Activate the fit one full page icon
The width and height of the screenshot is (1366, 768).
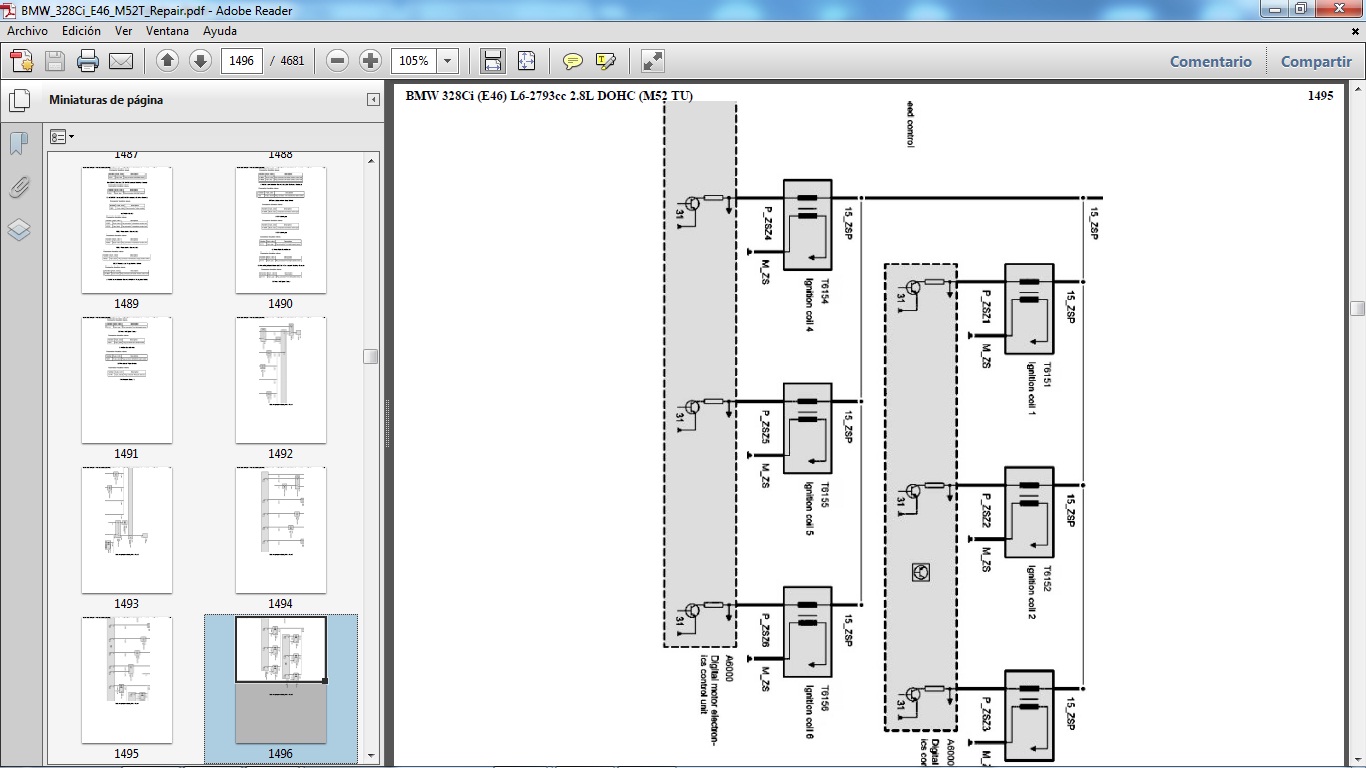coord(526,61)
